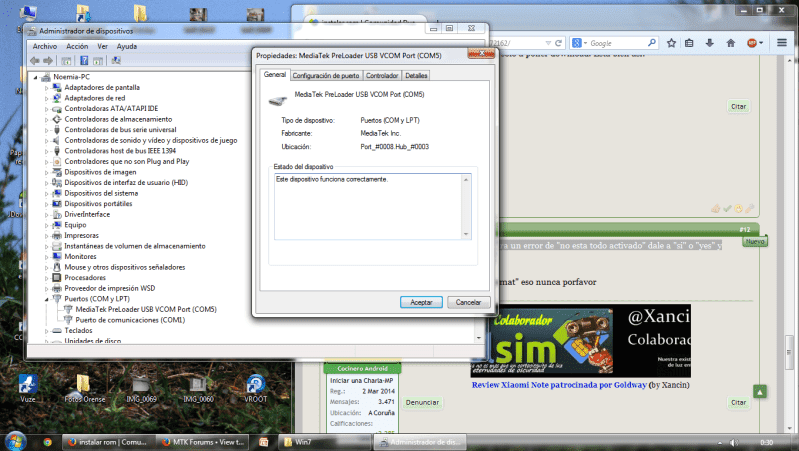799x451 pixels.
Task: Click the Firefox page vertical scrollbar
Action: tap(789, 352)
